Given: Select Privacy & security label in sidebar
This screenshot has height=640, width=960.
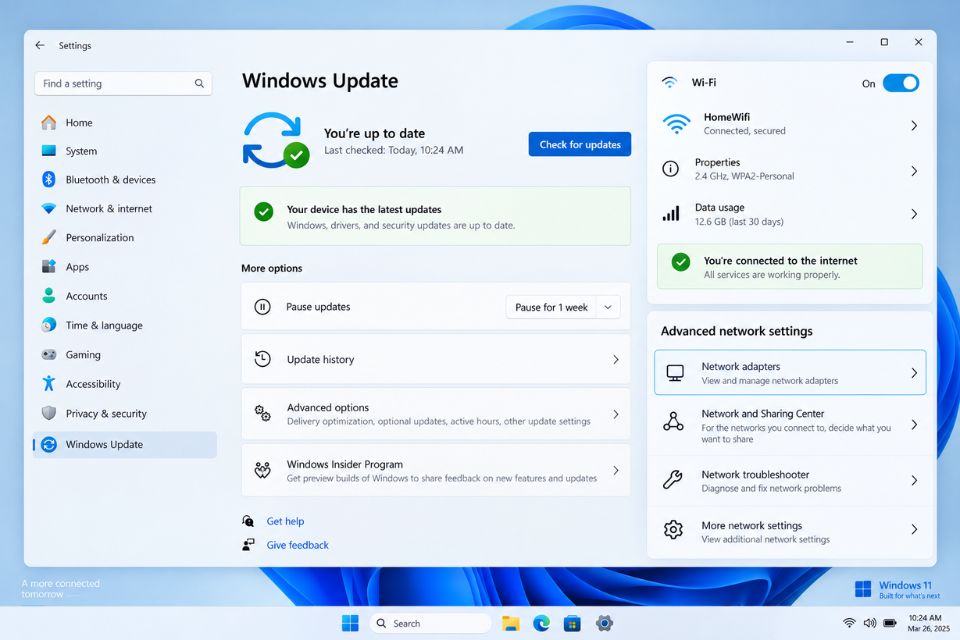Looking at the screenshot, I should [106, 413].
